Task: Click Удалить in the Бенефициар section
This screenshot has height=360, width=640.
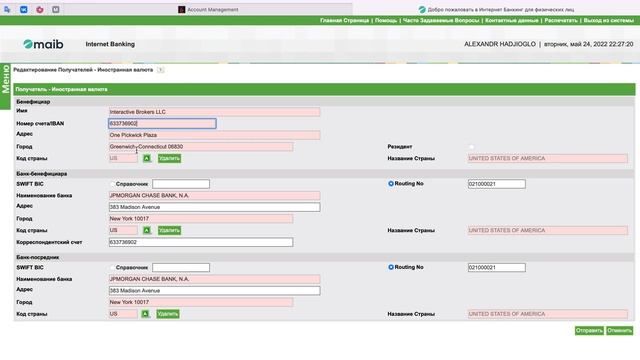Action: [x=169, y=158]
